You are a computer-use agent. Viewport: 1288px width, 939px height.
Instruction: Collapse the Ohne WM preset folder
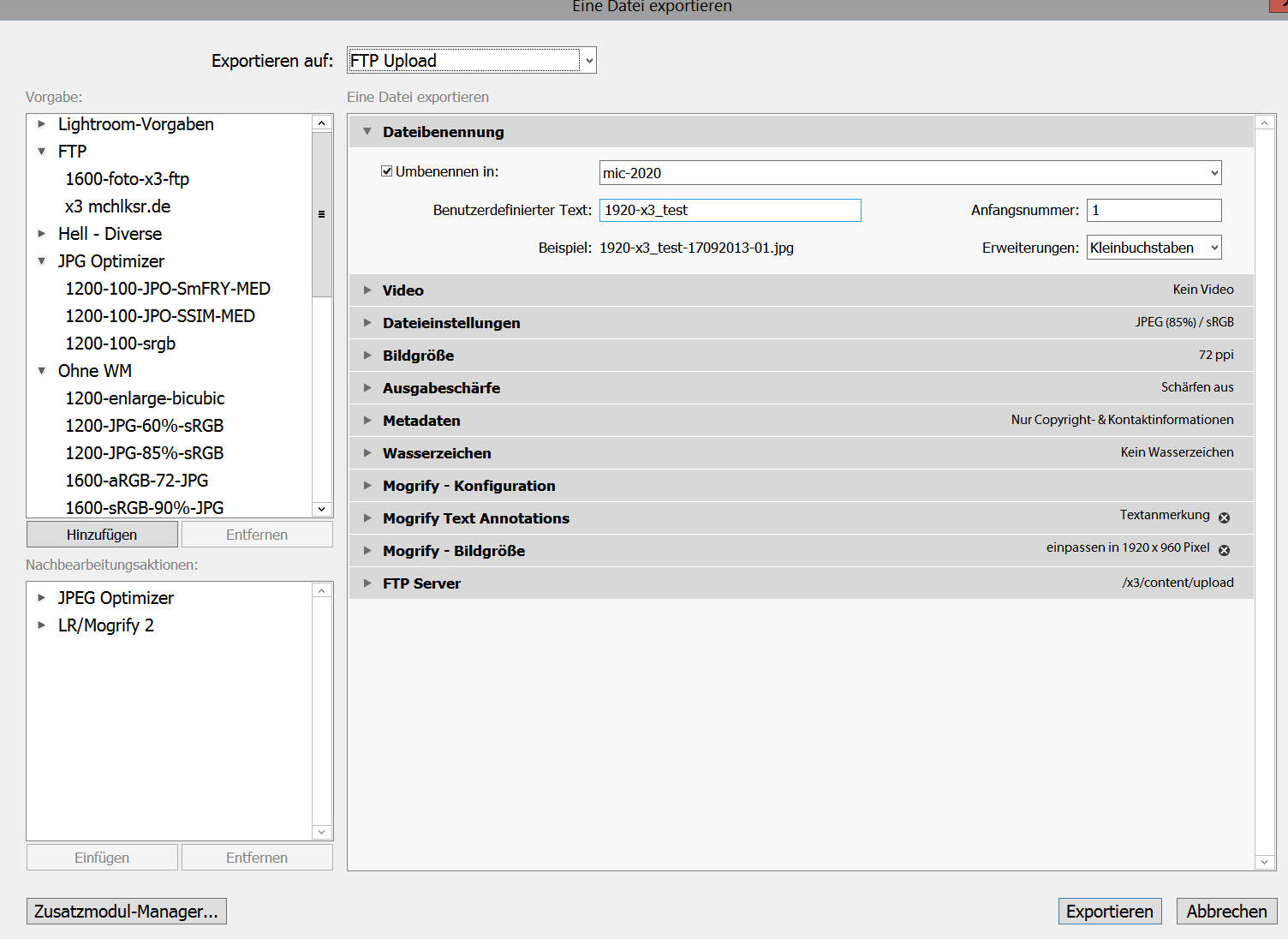[41, 371]
